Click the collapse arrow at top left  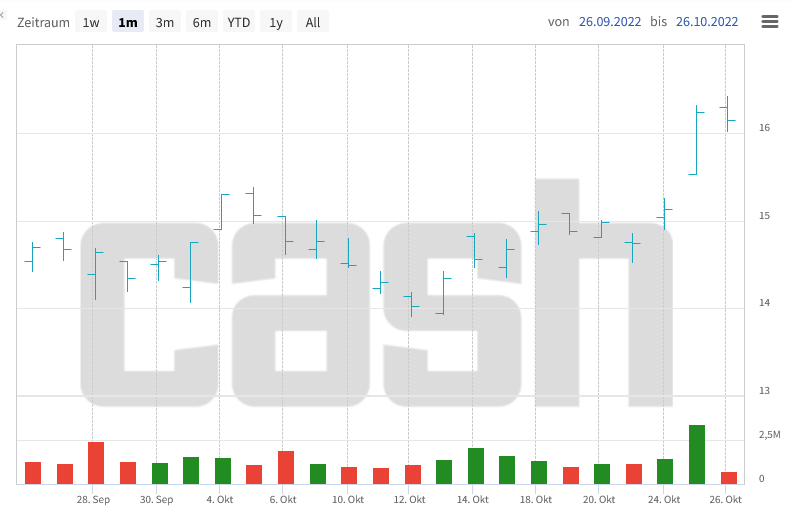click(2, 15)
